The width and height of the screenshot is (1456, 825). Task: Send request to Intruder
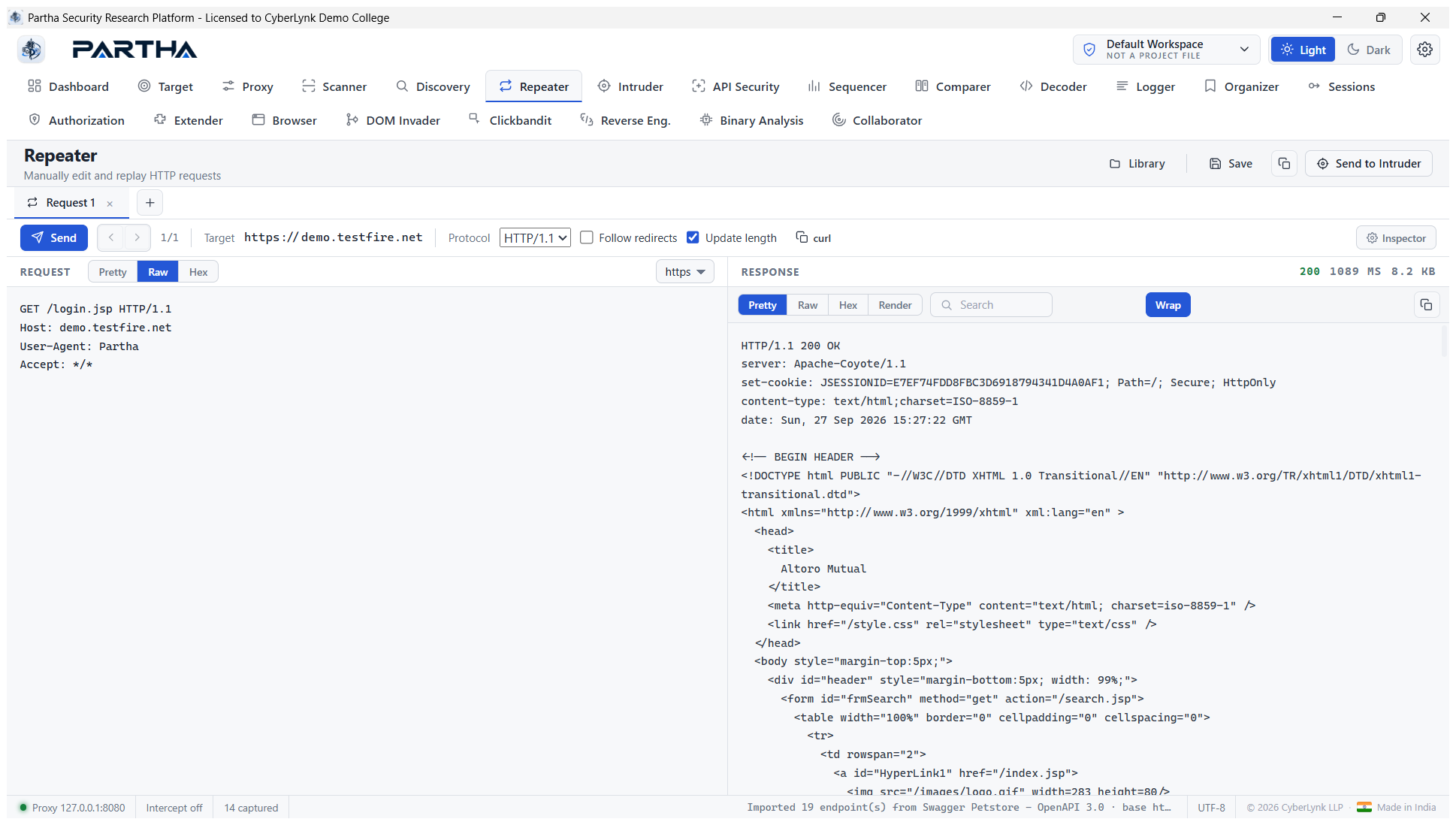tap(1368, 164)
